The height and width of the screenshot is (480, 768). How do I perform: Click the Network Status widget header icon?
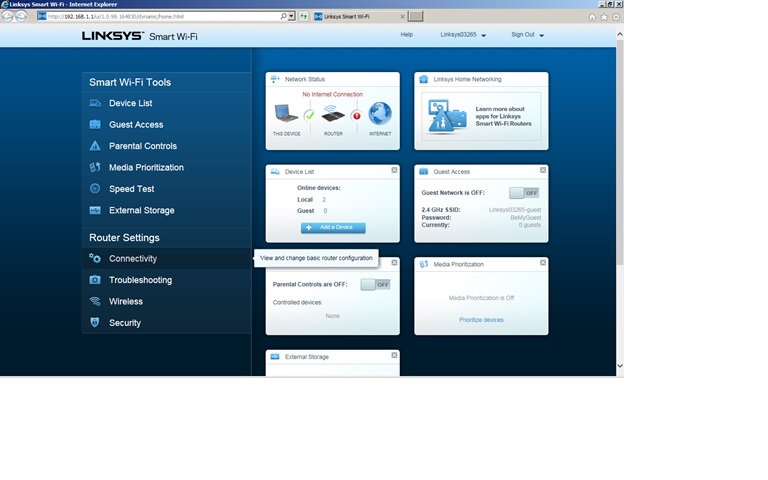pyautogui.click(x=275, y=79)
